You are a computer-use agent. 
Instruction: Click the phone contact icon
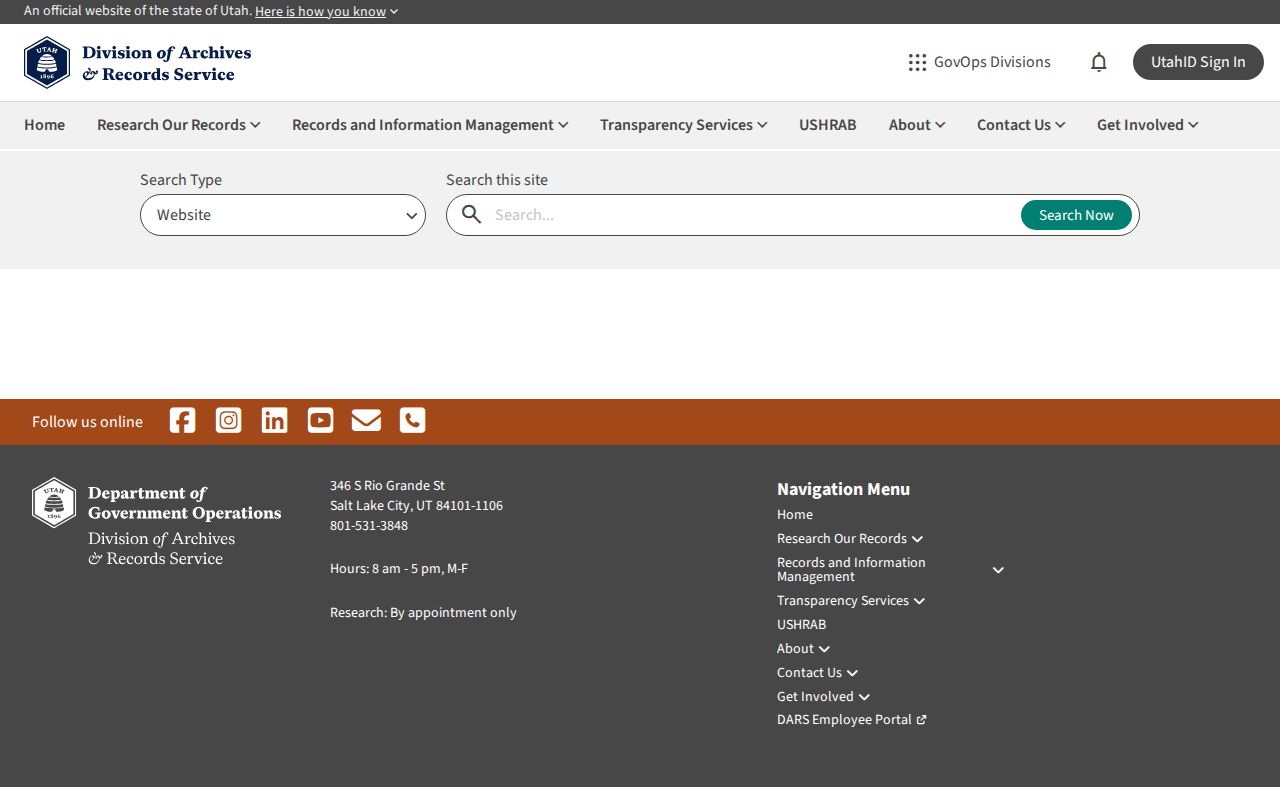pos(412,420)
